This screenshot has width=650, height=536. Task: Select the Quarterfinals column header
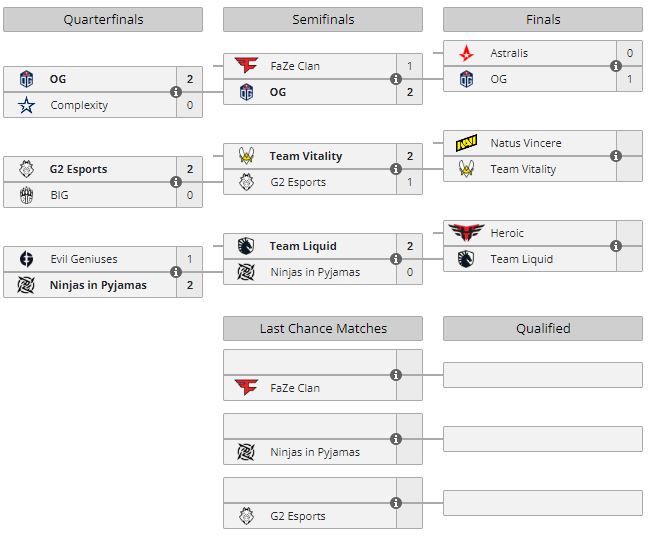[x=103, y=20]
